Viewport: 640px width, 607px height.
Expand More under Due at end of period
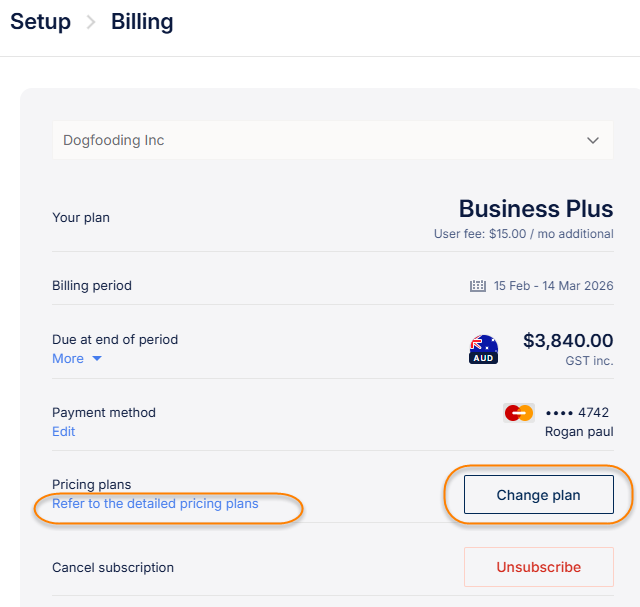[x=77, y=358]
